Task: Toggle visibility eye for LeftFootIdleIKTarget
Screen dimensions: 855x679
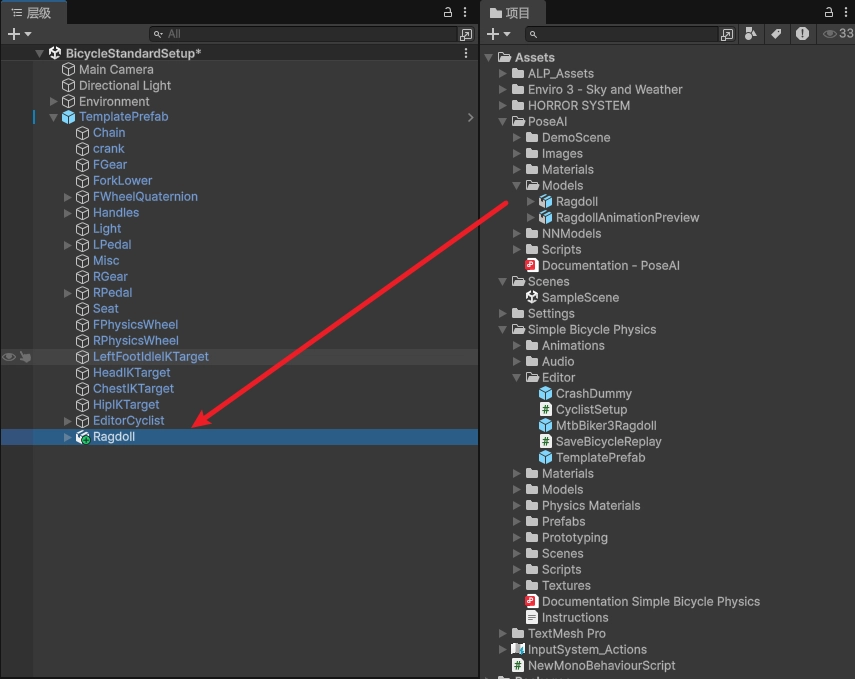Action: [9, 357]
